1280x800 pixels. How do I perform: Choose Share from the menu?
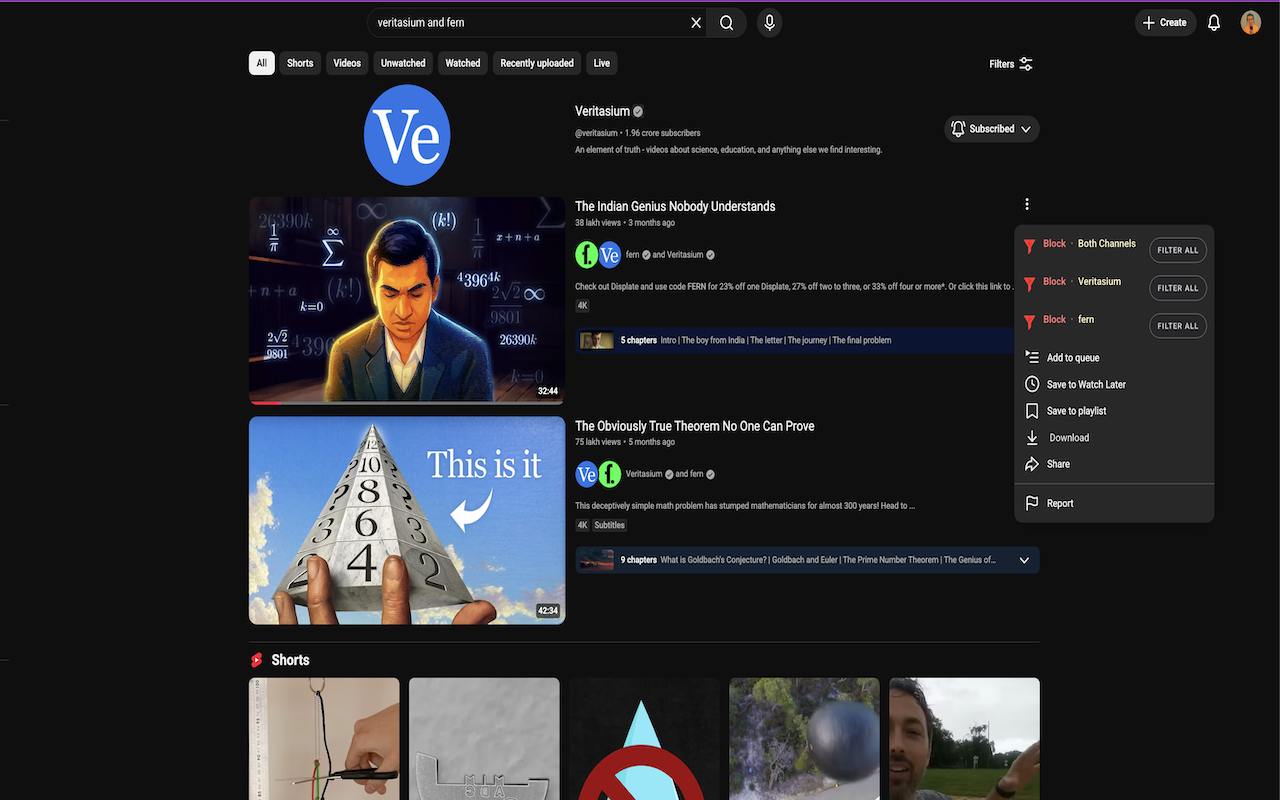1114,465
